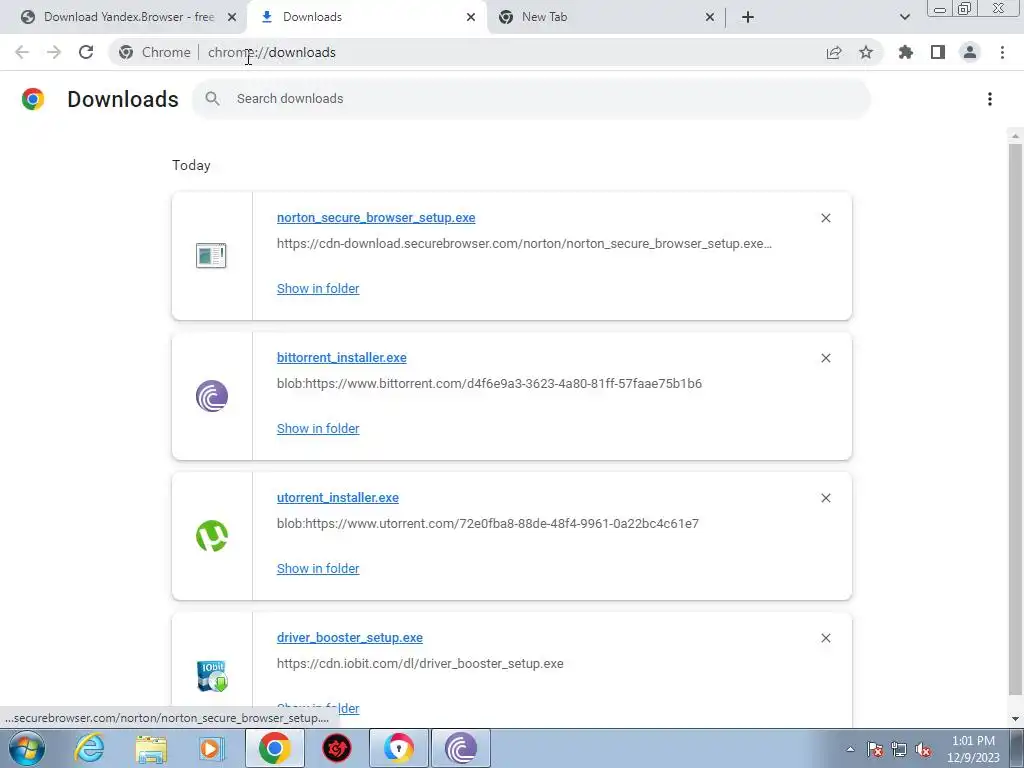Open the profile avatar menu
1024x768 pixels.
970,52
